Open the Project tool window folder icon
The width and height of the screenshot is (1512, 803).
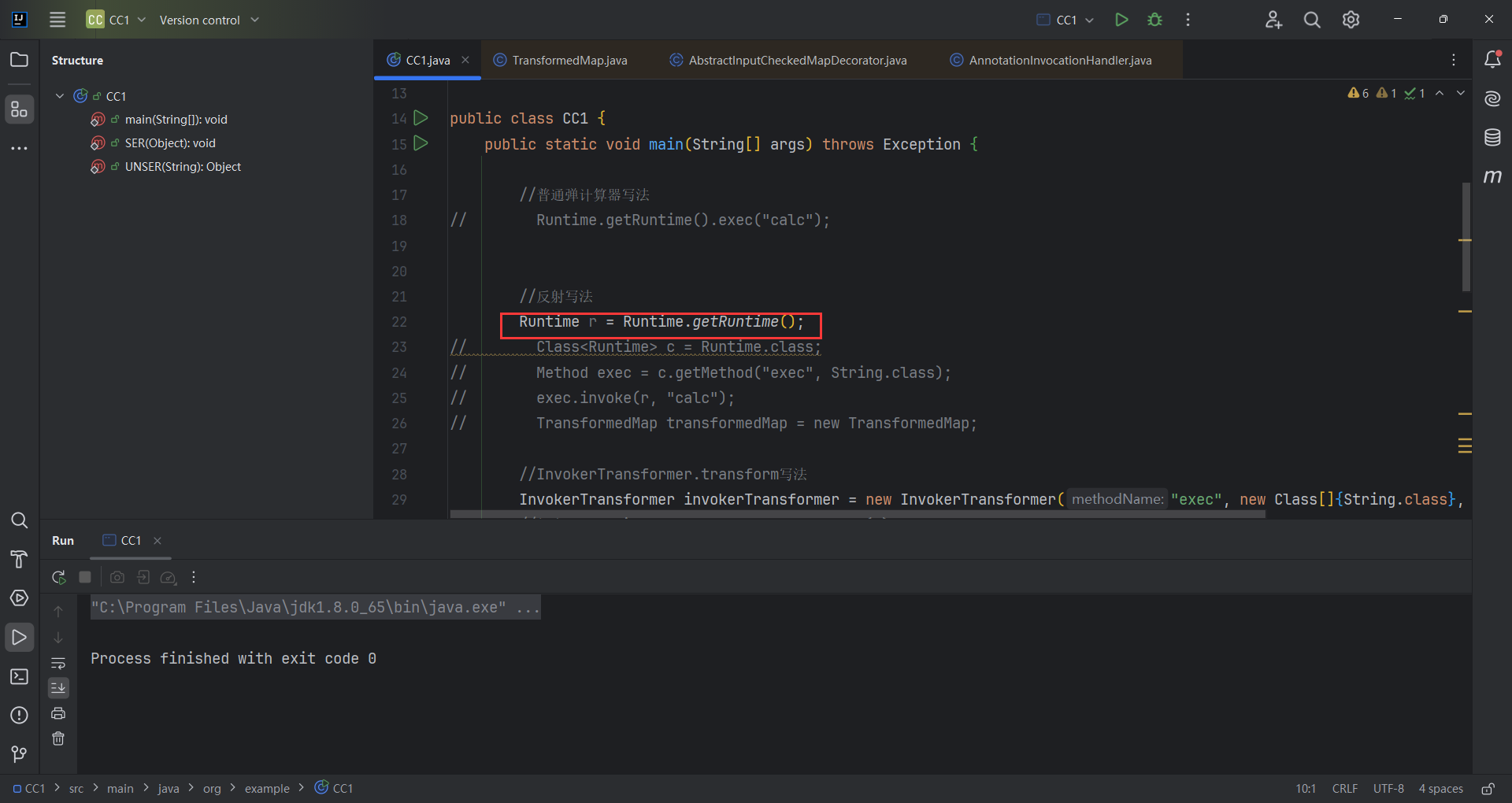(19, 60)
